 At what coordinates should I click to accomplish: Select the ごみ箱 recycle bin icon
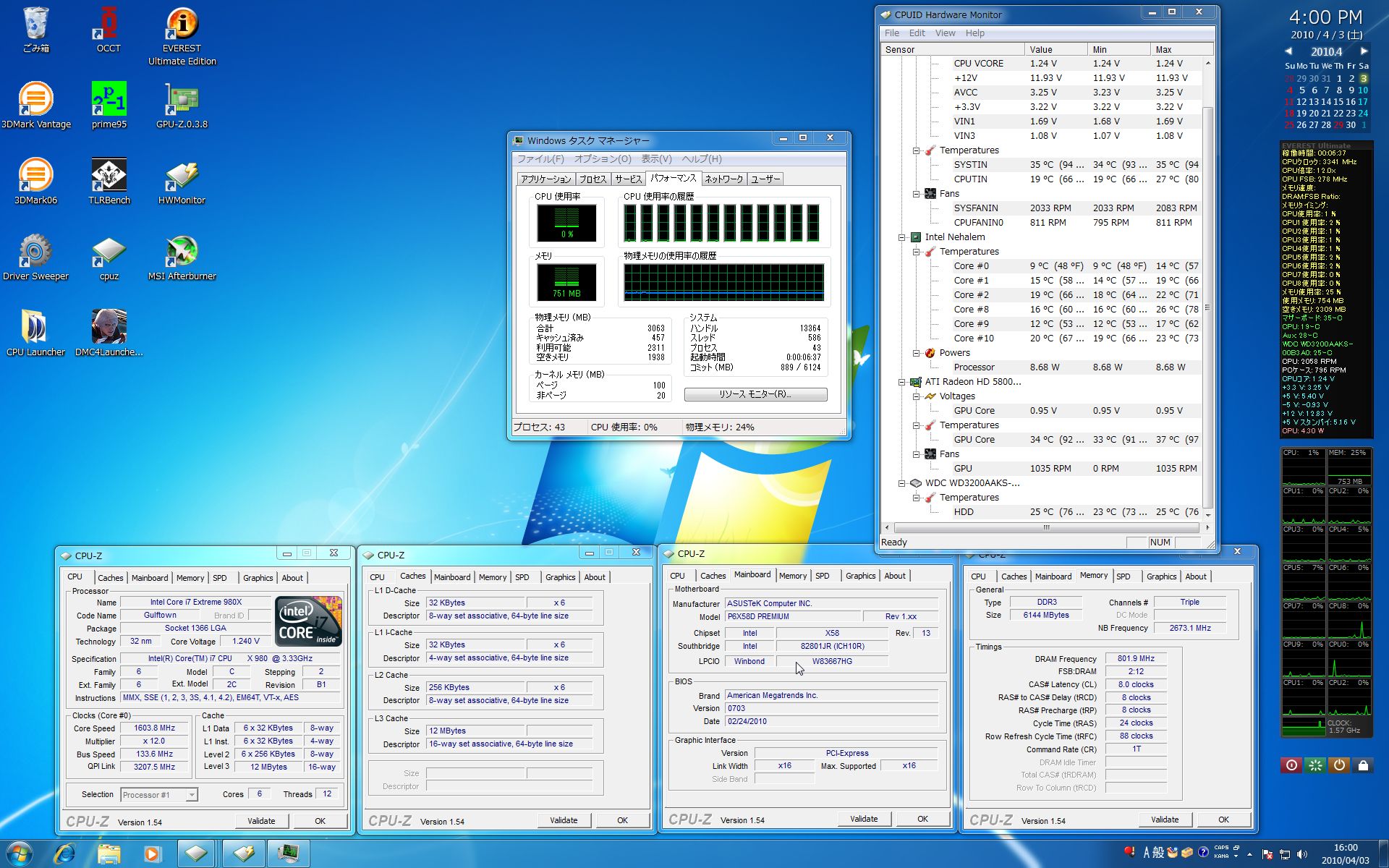[35, 30]
